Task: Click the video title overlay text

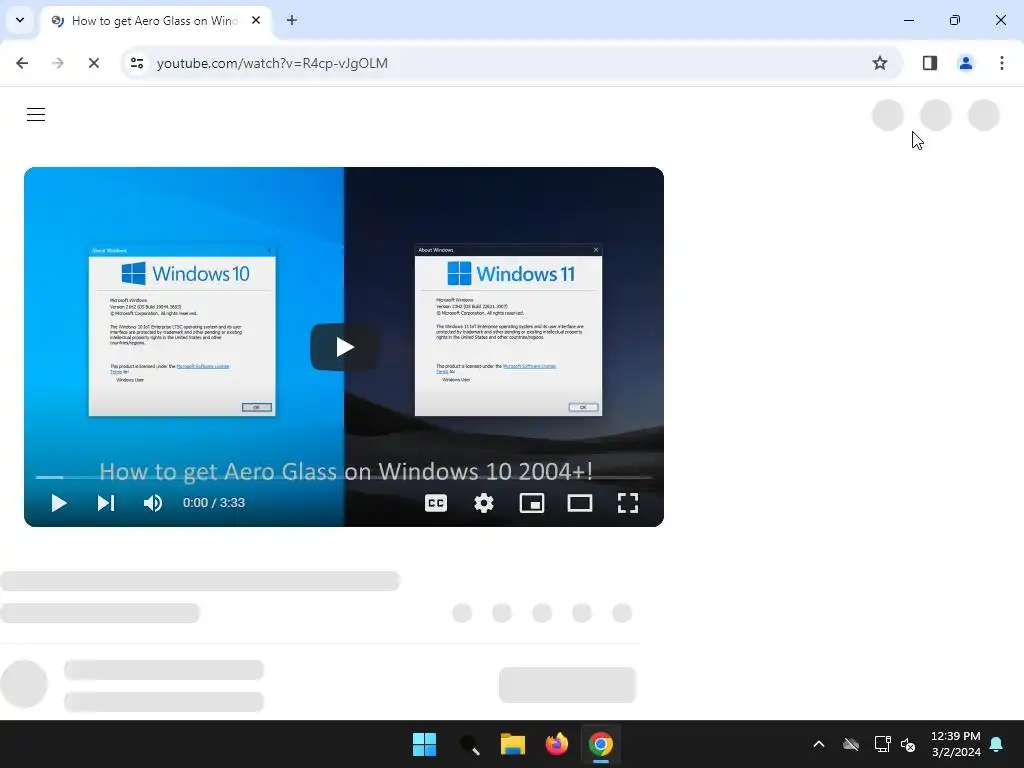Action: [x=345, y=471]
